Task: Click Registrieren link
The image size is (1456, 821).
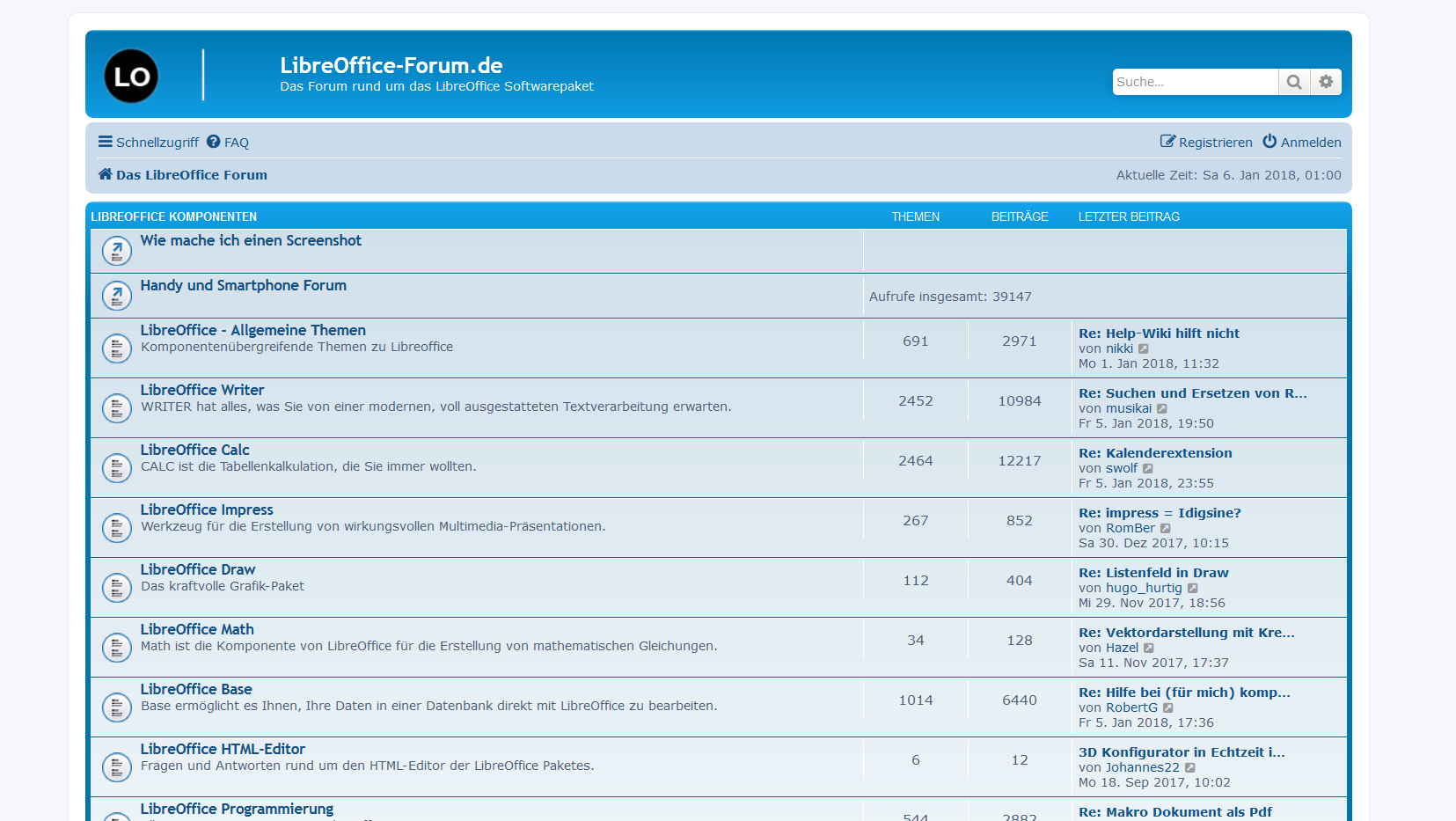Action: click(x=1206, y=142)
